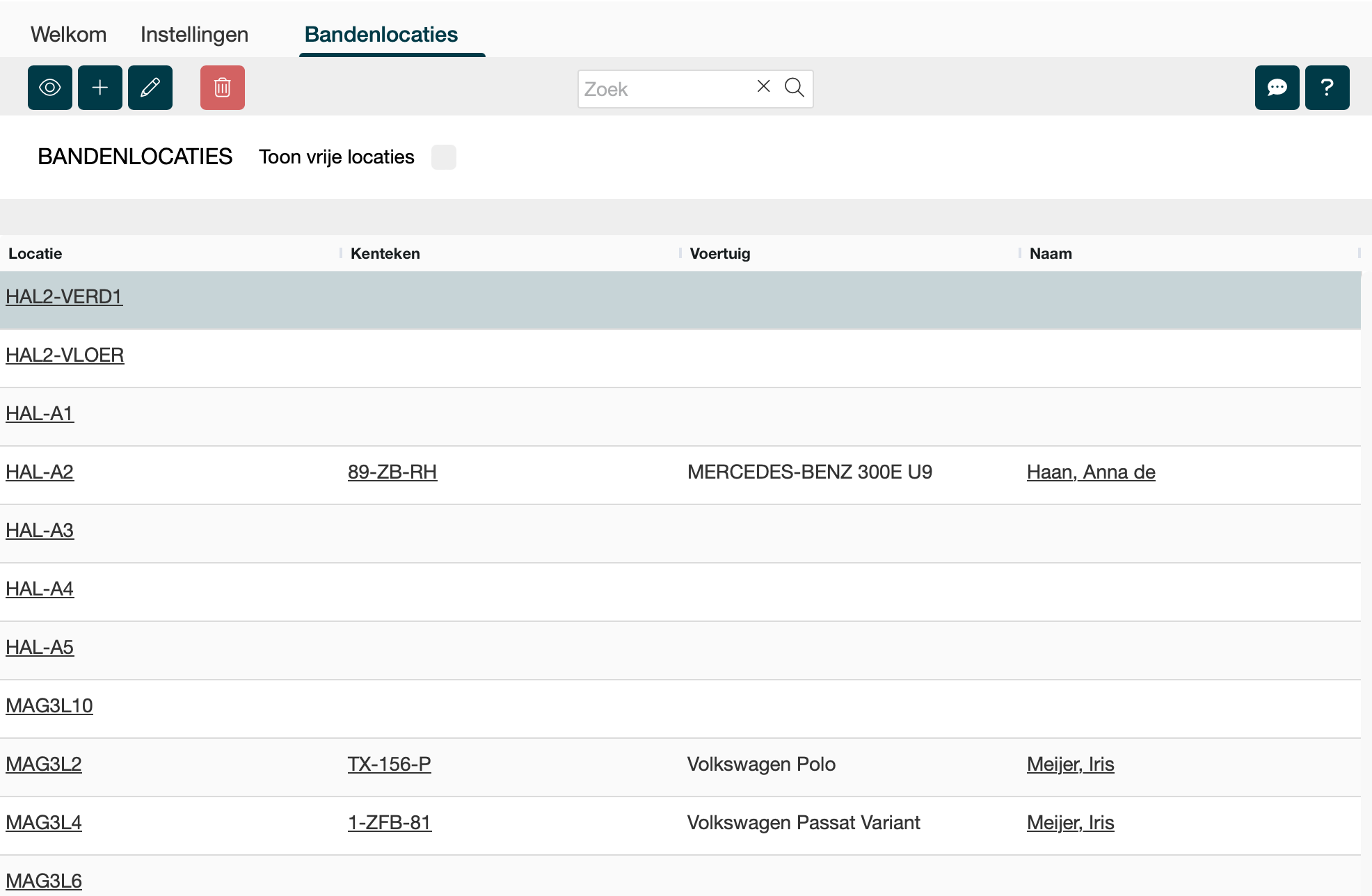Open location link HAL2-VLOER
This screenshot has width=1372, height=896.
click(65, 355)
